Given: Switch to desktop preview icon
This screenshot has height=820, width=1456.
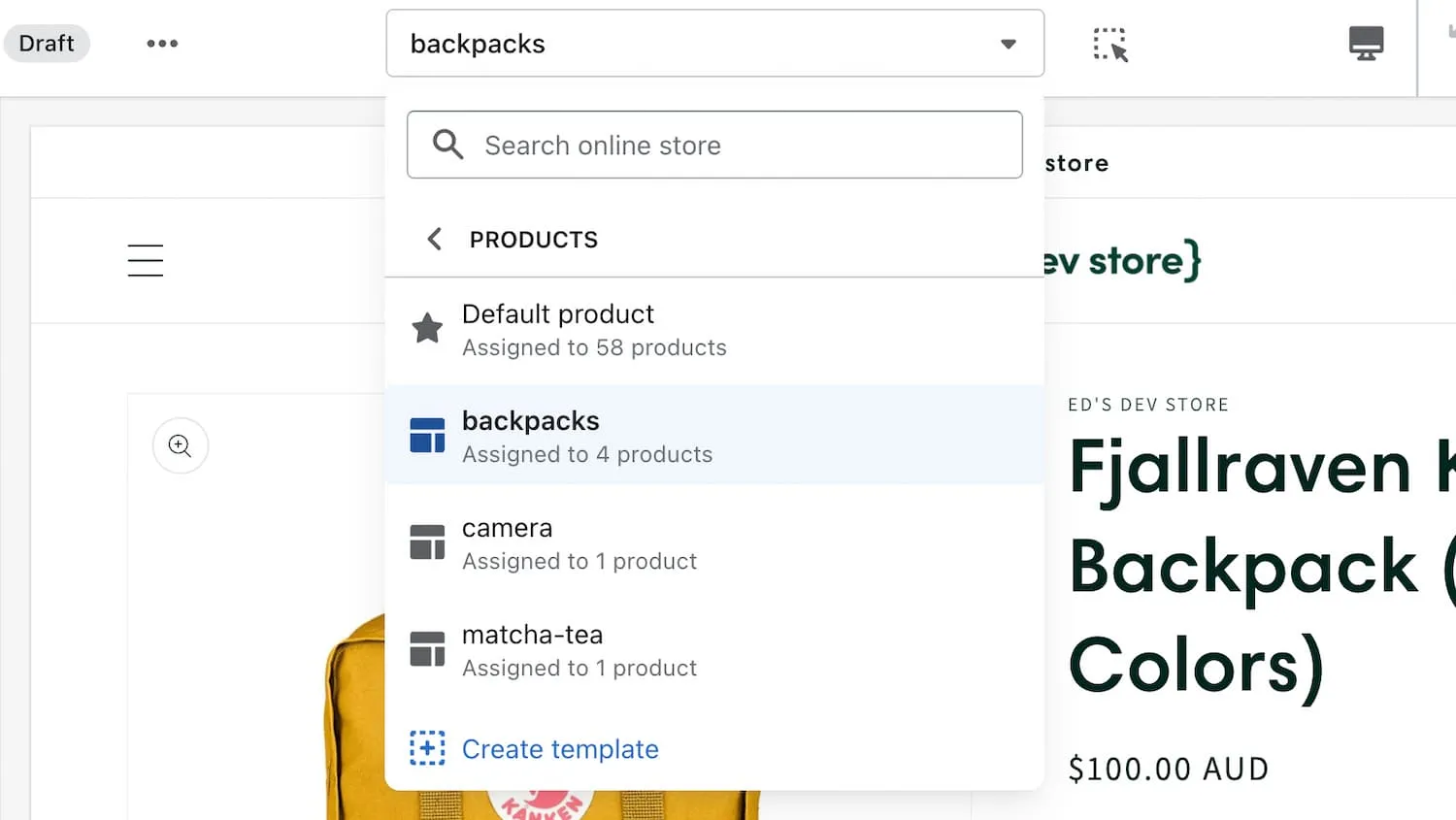Looking at the screenshot, I should pyautogui.click(x=1366, y=44).
